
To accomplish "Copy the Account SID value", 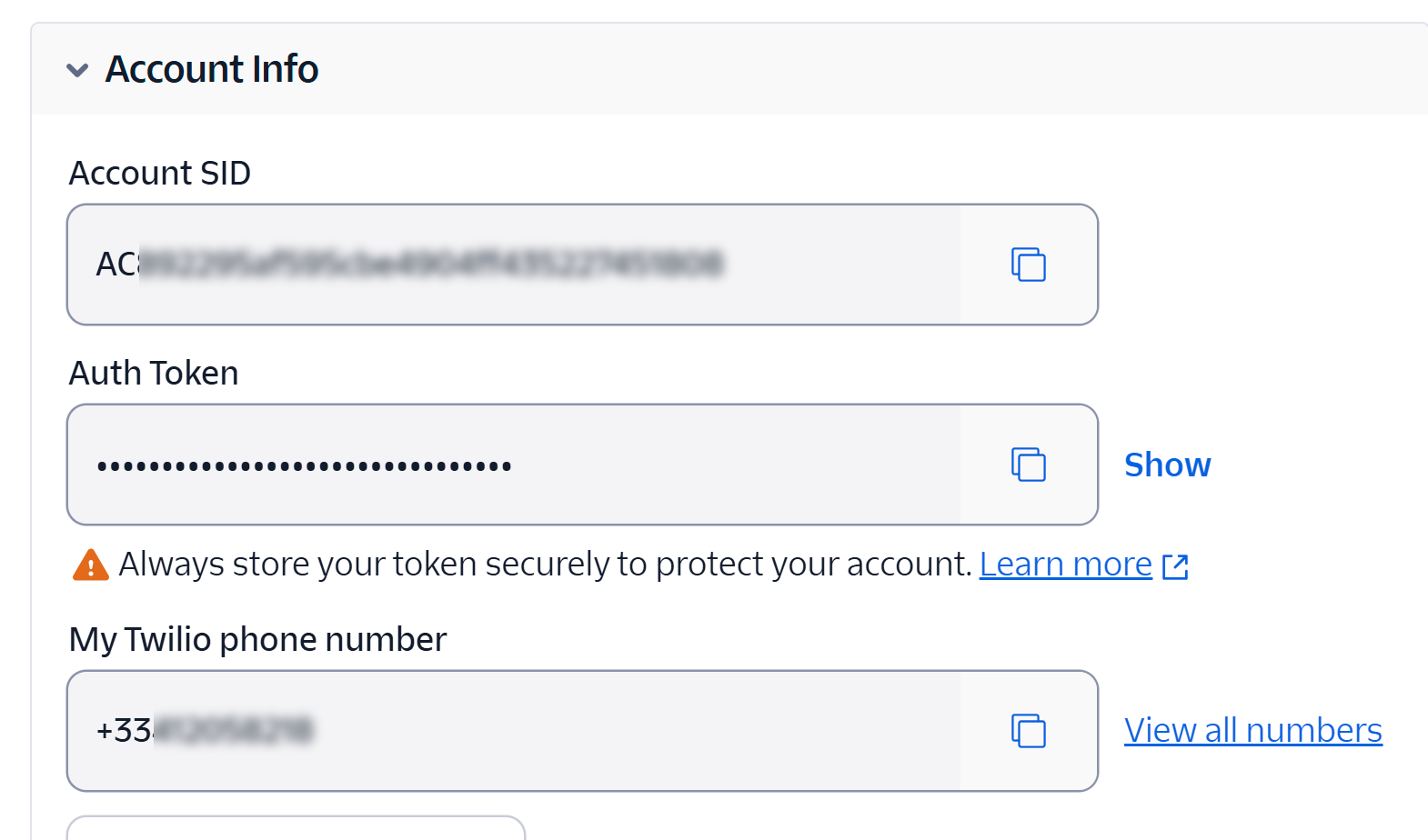I will click(x=1029, y=265).
